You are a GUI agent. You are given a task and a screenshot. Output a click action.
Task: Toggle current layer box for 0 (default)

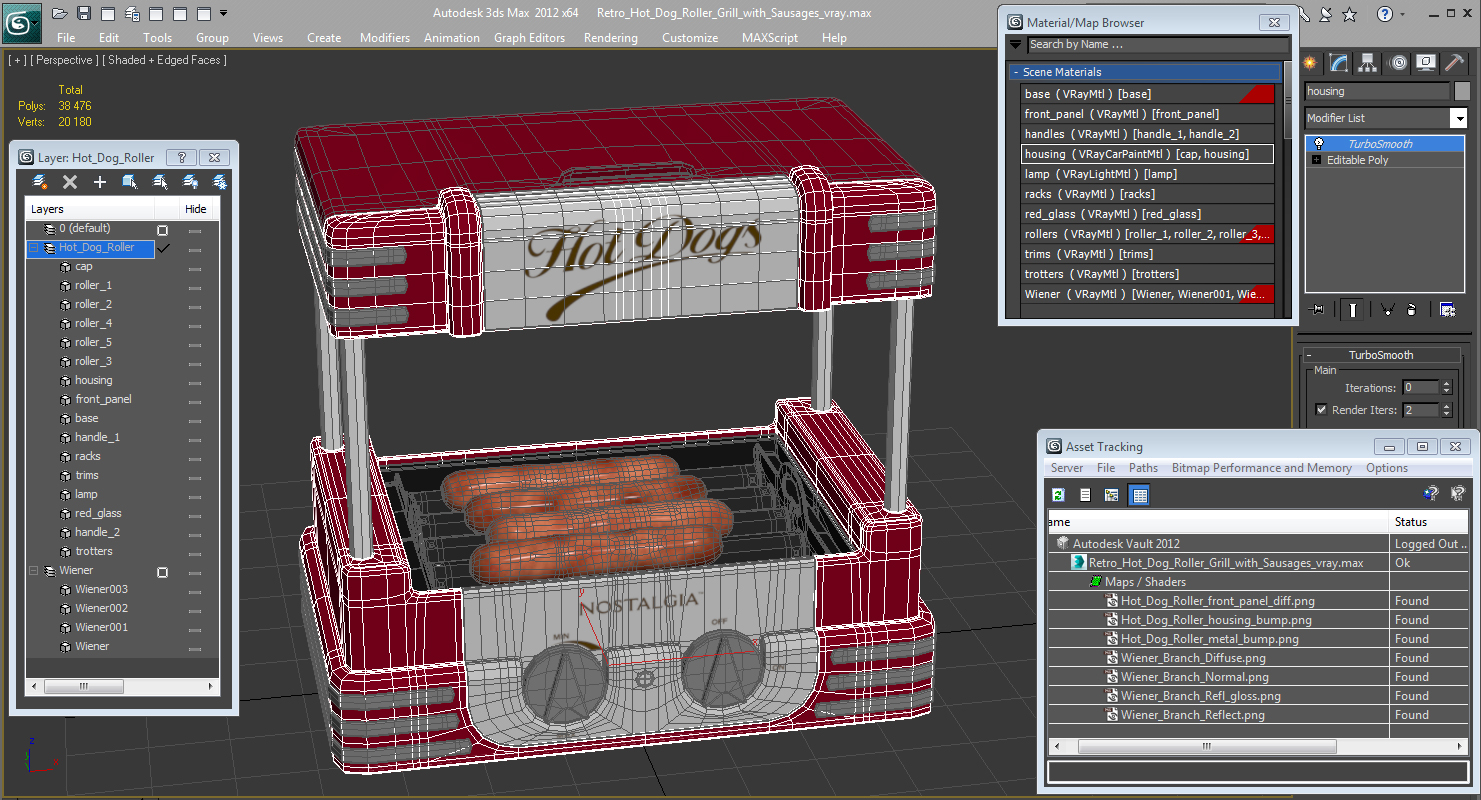click(x=162, y=229)
